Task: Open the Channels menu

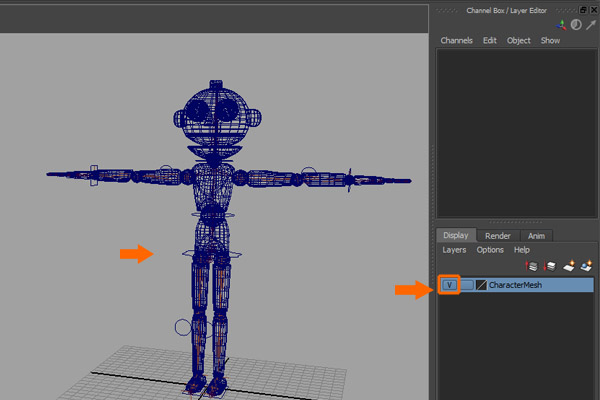Action: pos(456,41)
